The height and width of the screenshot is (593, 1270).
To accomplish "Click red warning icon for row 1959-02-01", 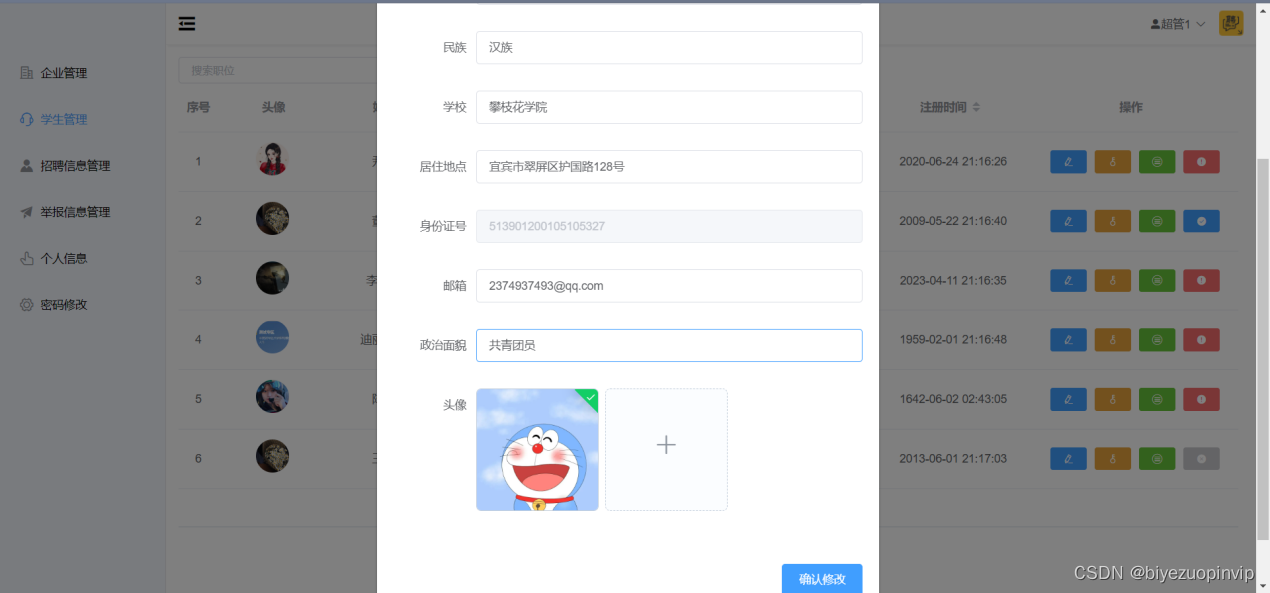I will (x=1201, y=340).
